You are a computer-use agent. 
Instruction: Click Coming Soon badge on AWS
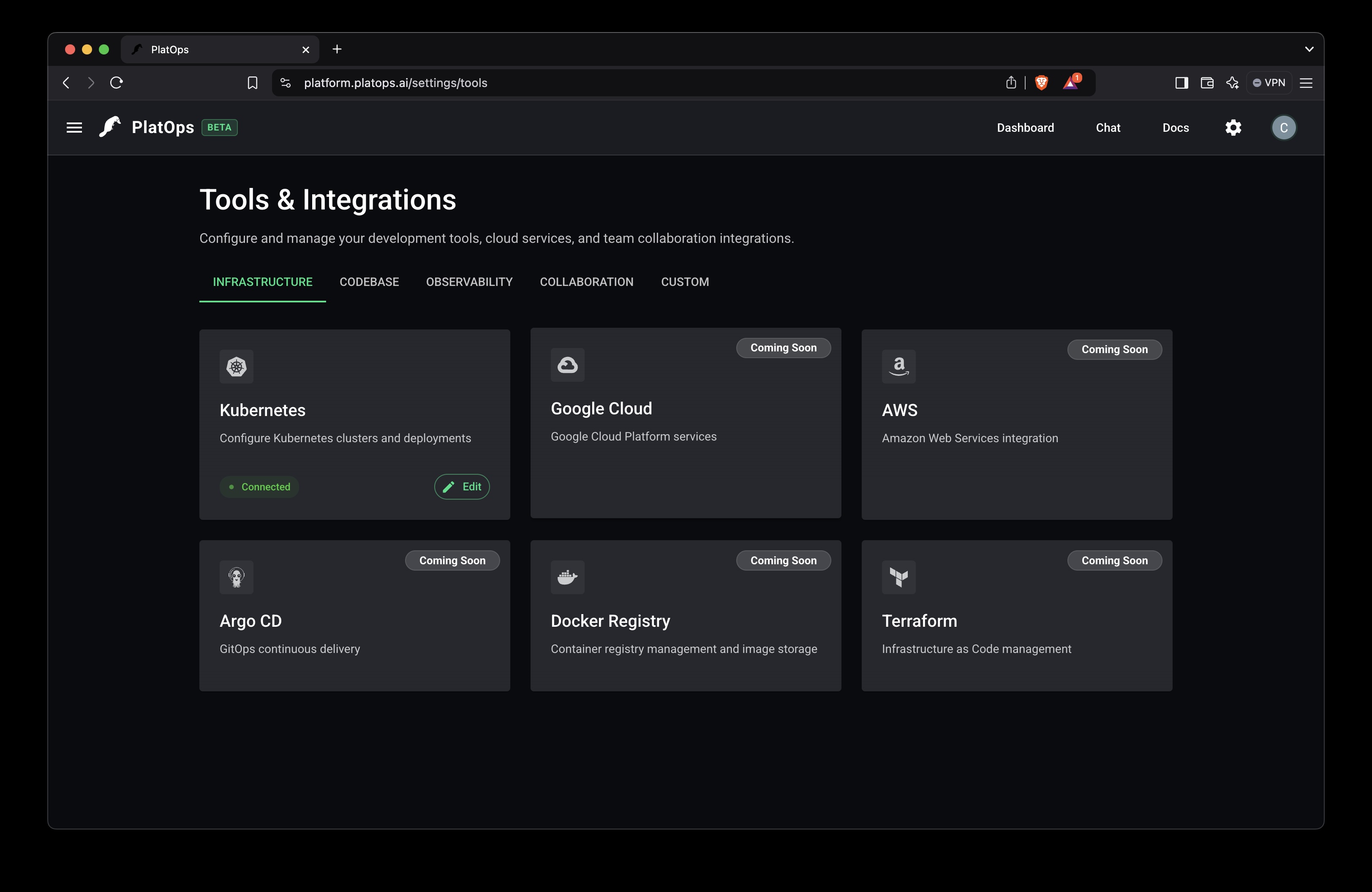click(x=1114, y=349)
